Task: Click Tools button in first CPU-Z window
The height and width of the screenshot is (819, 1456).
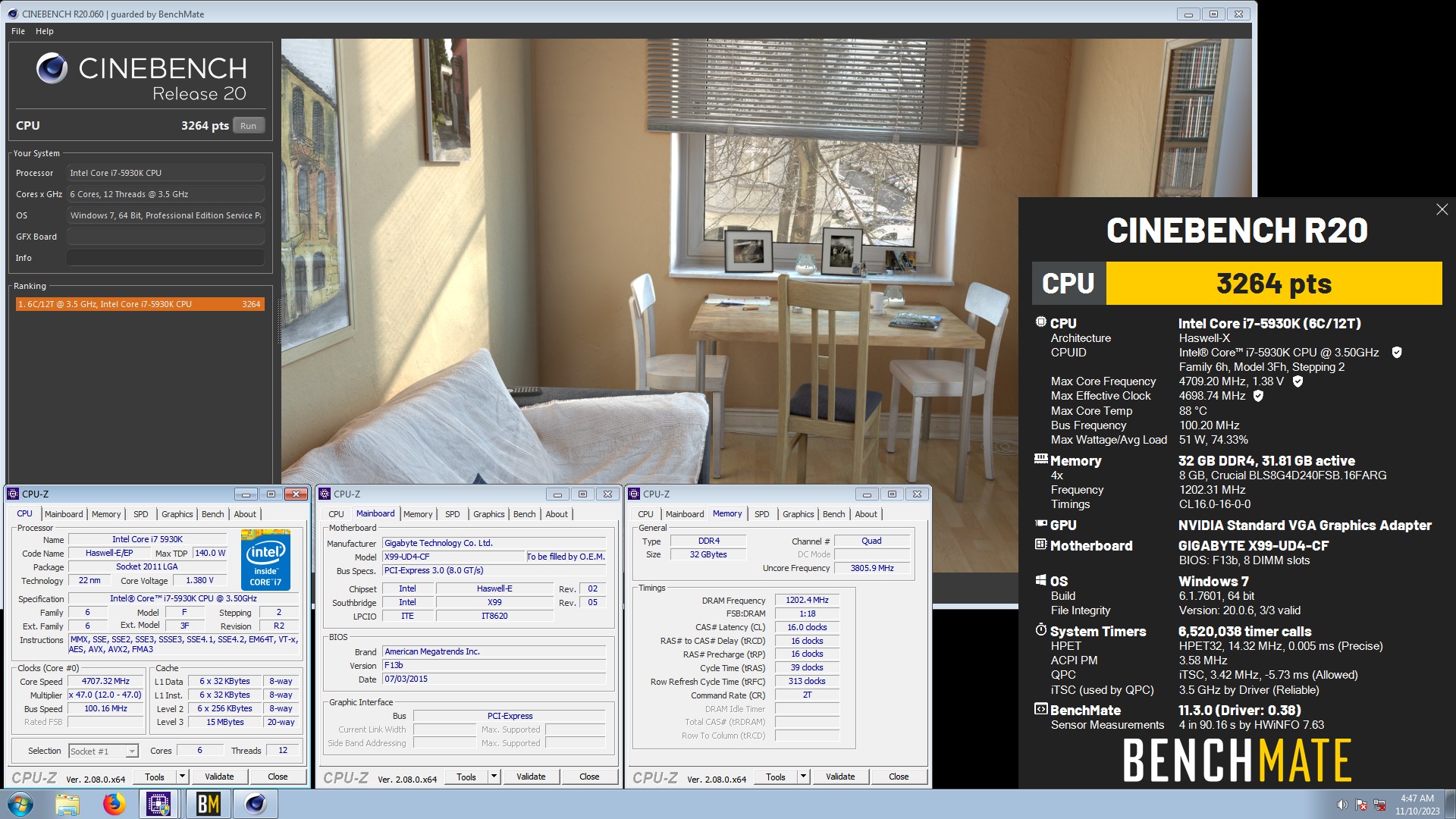Action: point(155,777)
